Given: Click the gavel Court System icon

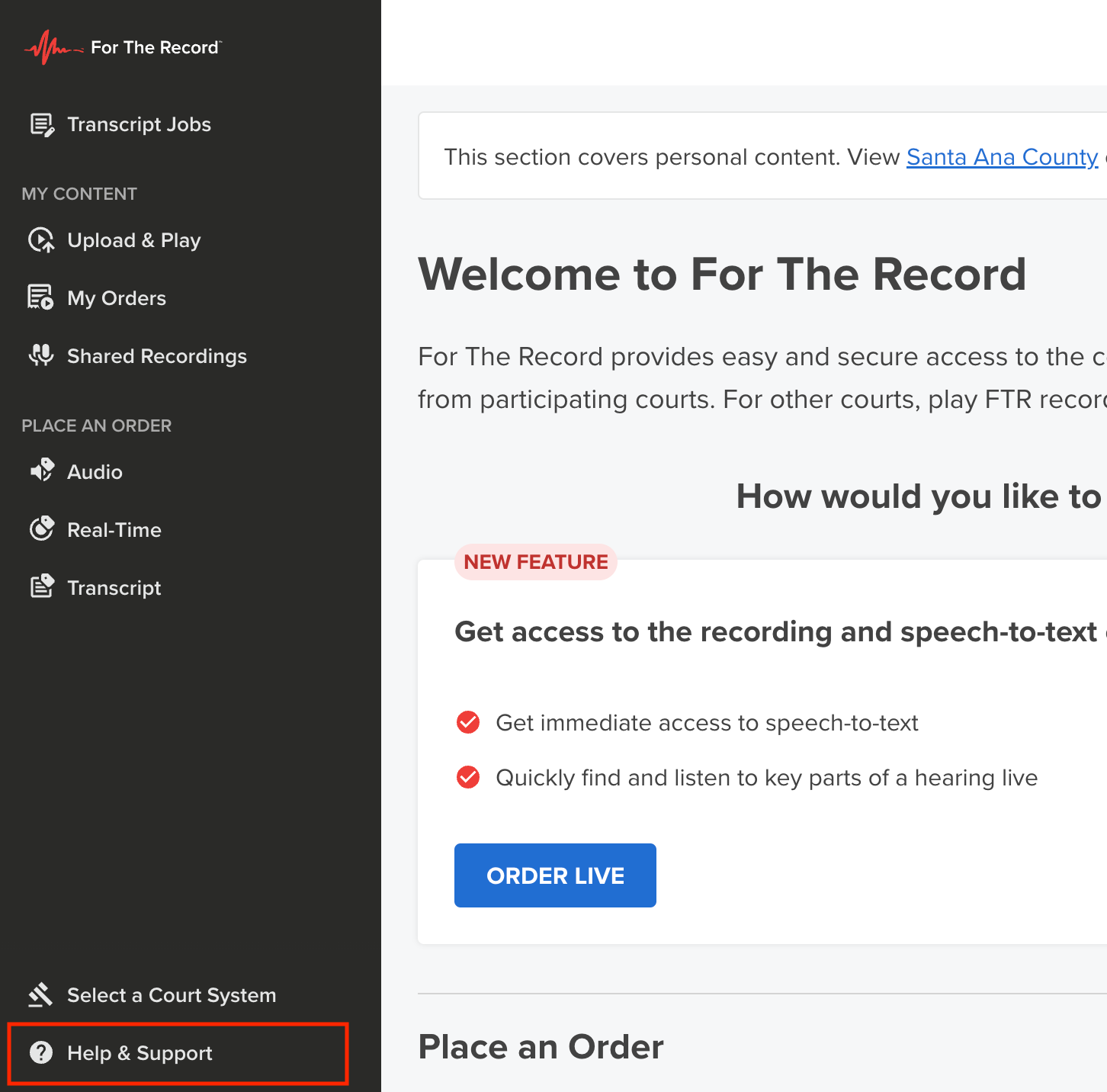Looking at the screenshot, I should tap(41, 994).
